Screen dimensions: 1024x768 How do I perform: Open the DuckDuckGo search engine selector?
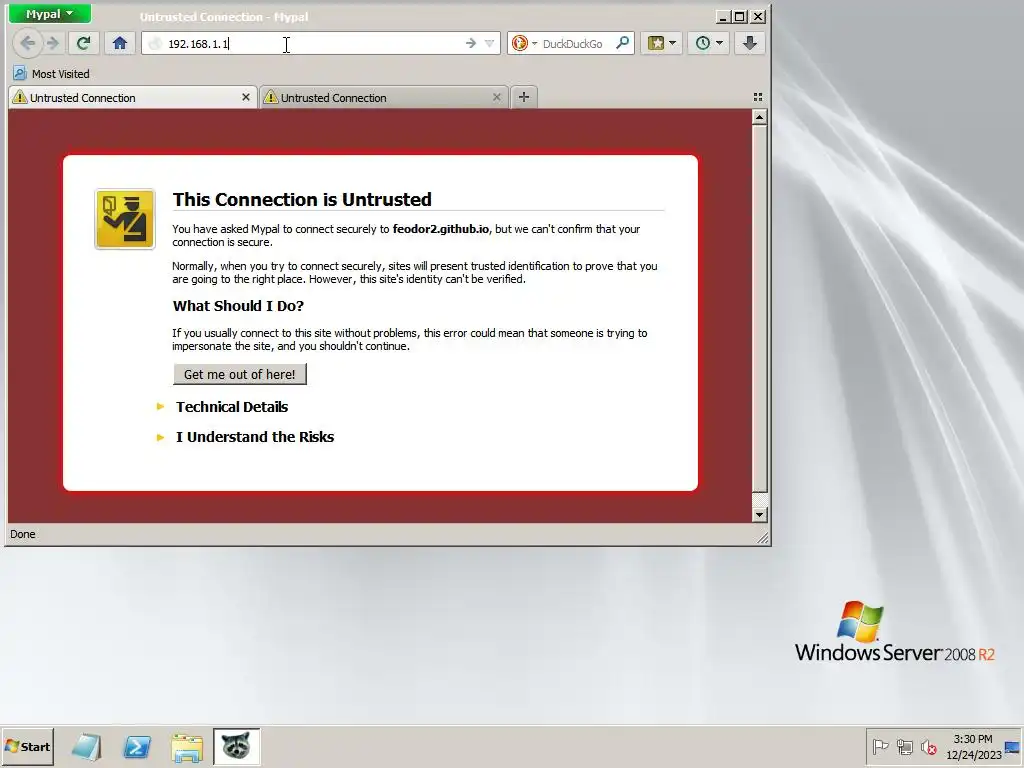tap(525, 44)
